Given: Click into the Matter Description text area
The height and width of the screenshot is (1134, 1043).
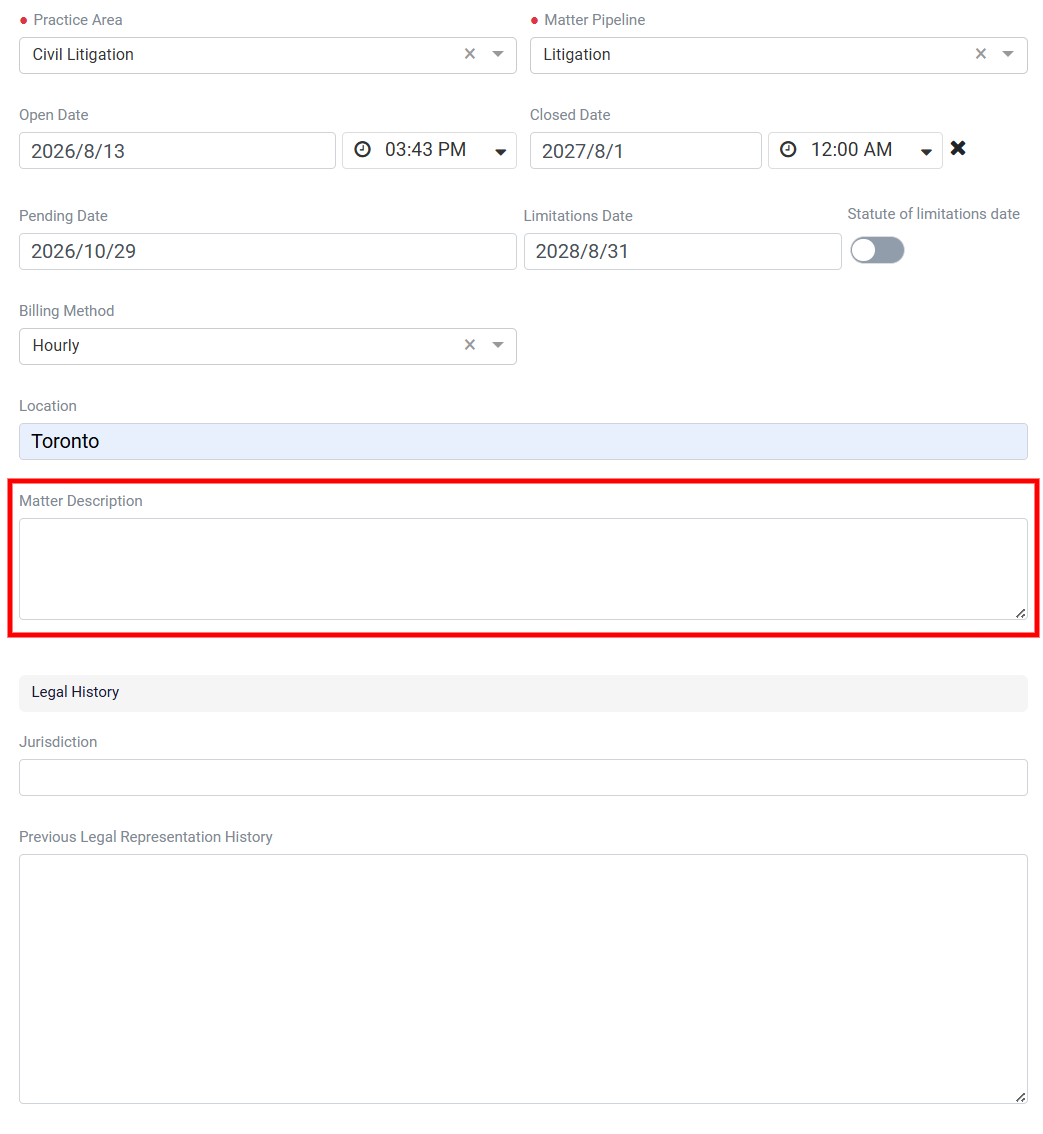Looking at the screenshot, I should point(523,568).
